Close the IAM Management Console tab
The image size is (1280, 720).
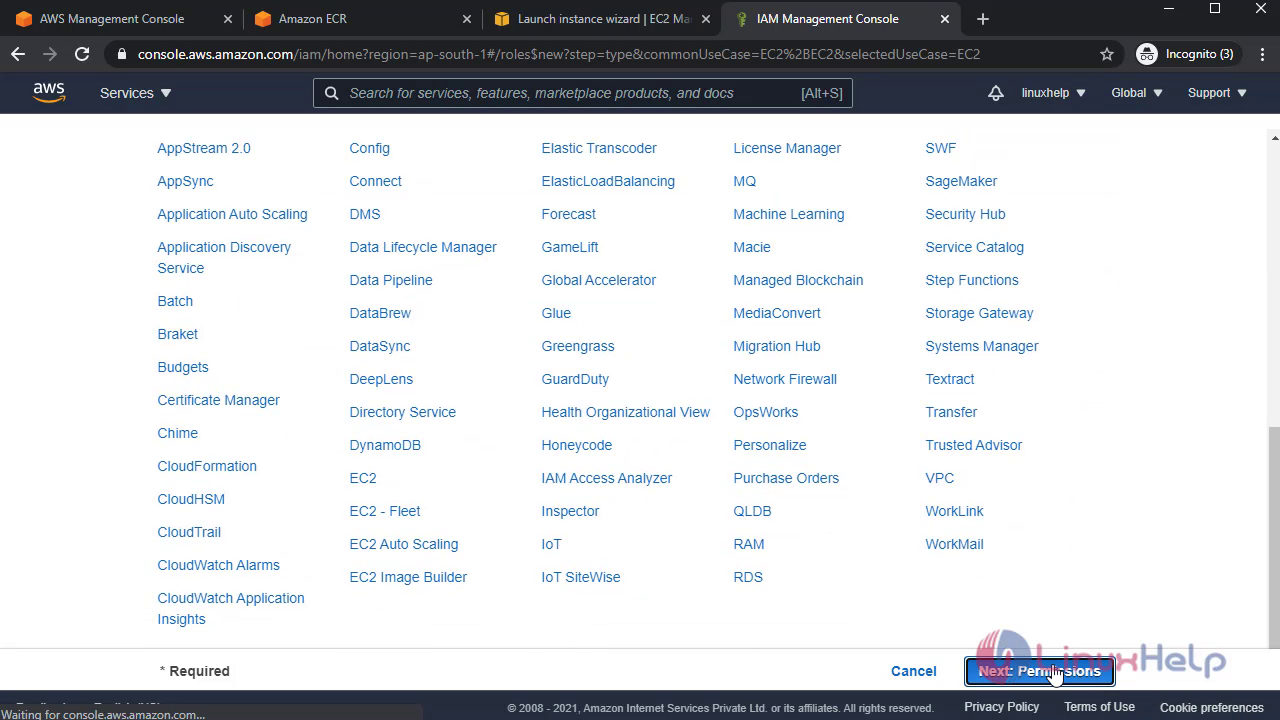(945, 19)
